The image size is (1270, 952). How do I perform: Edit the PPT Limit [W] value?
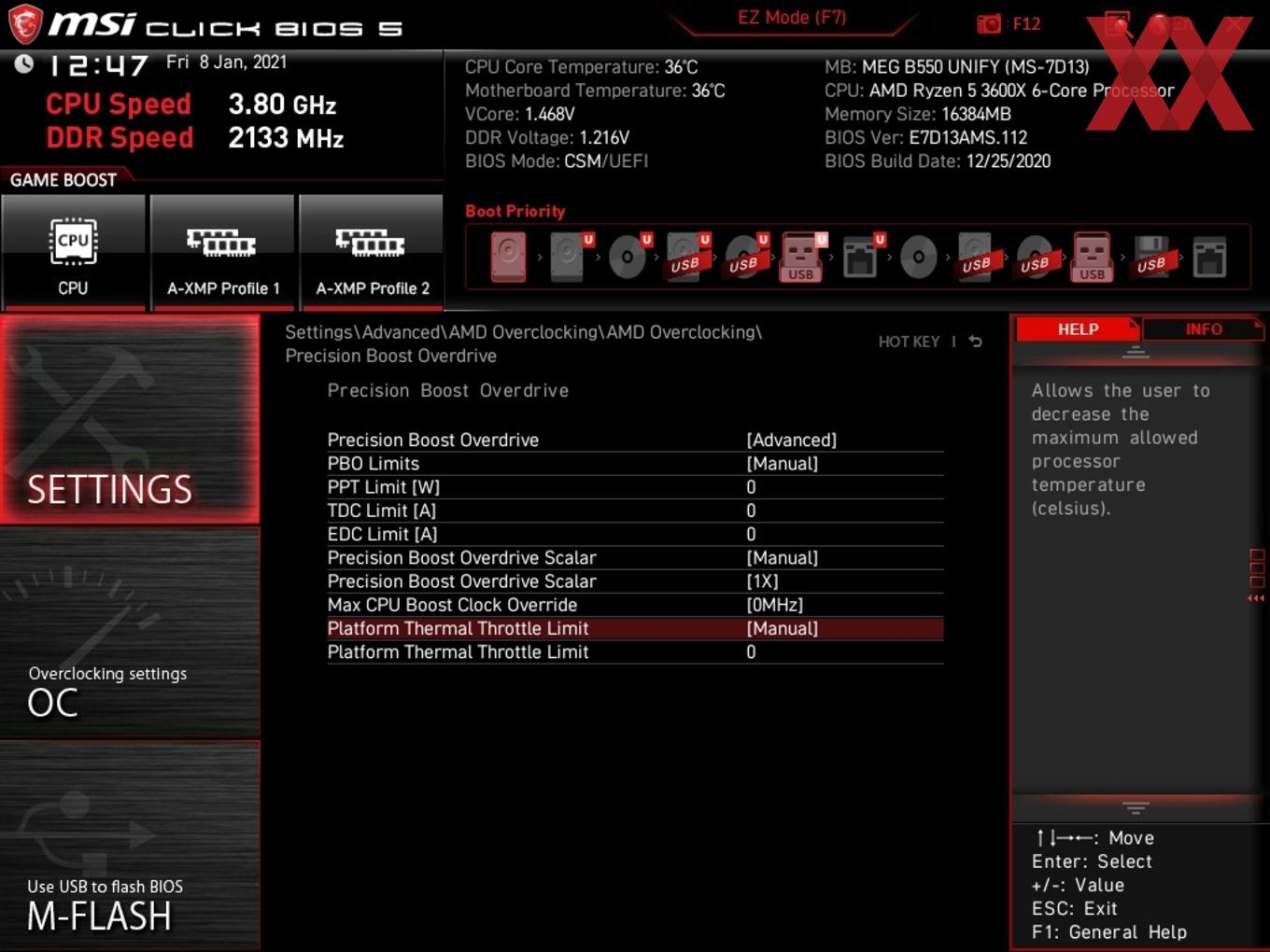click(635, 486)
